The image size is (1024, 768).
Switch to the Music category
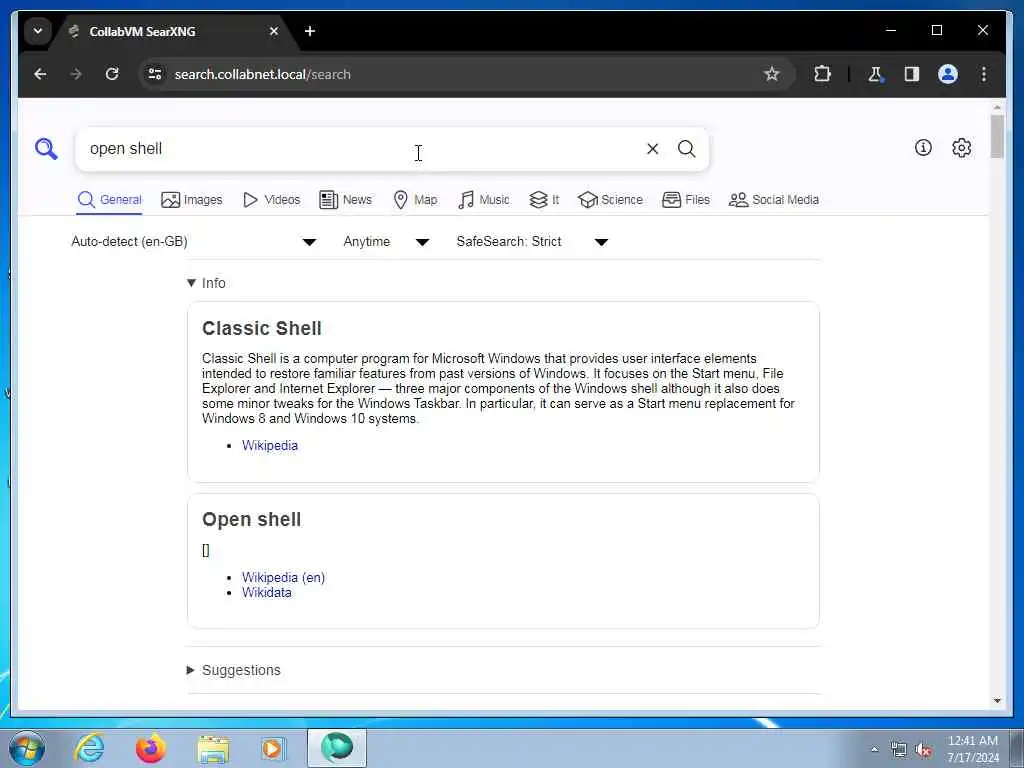pyautogui.click(x=483, y=200)
